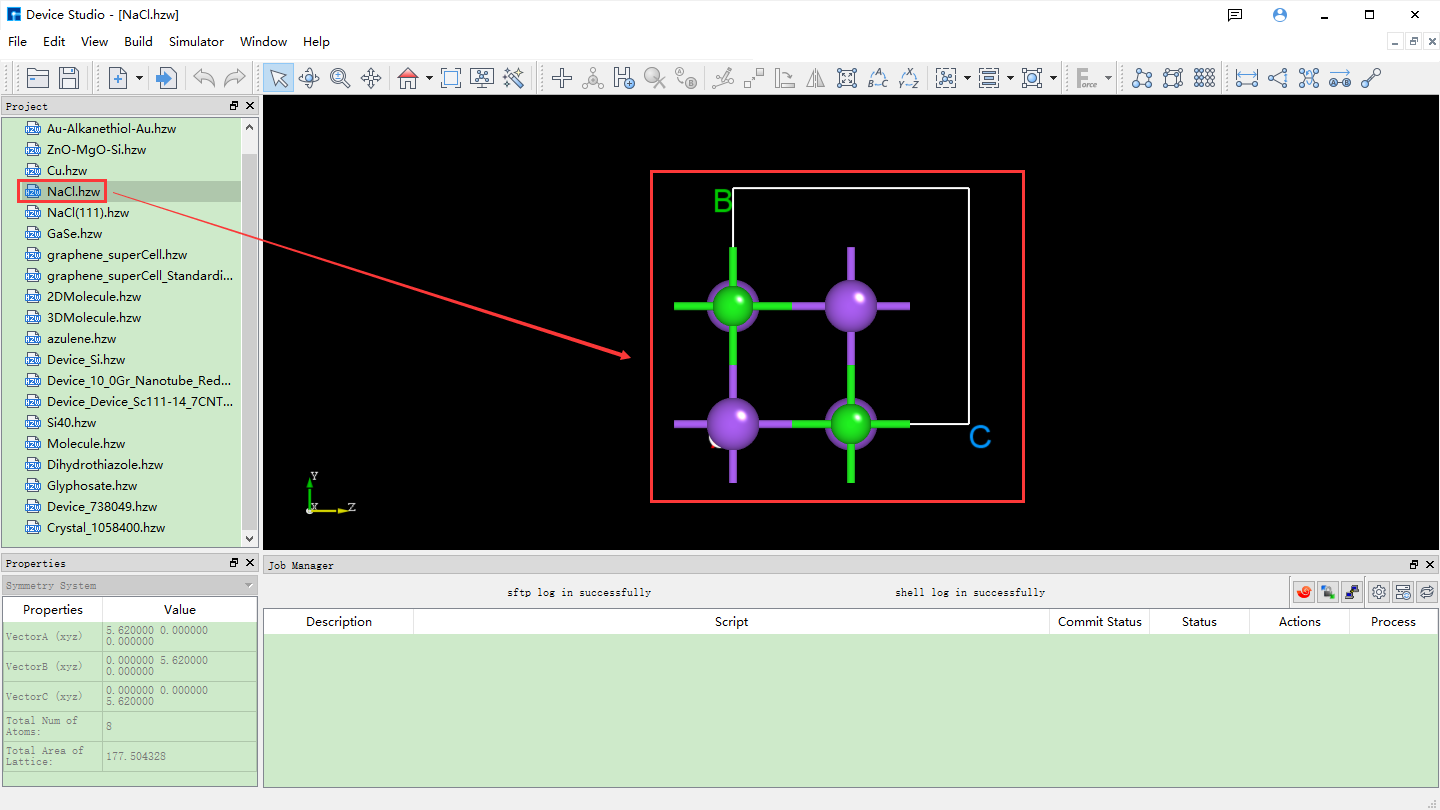
Task: Open the Simulator menu
Action: click(x=196, y=42)
